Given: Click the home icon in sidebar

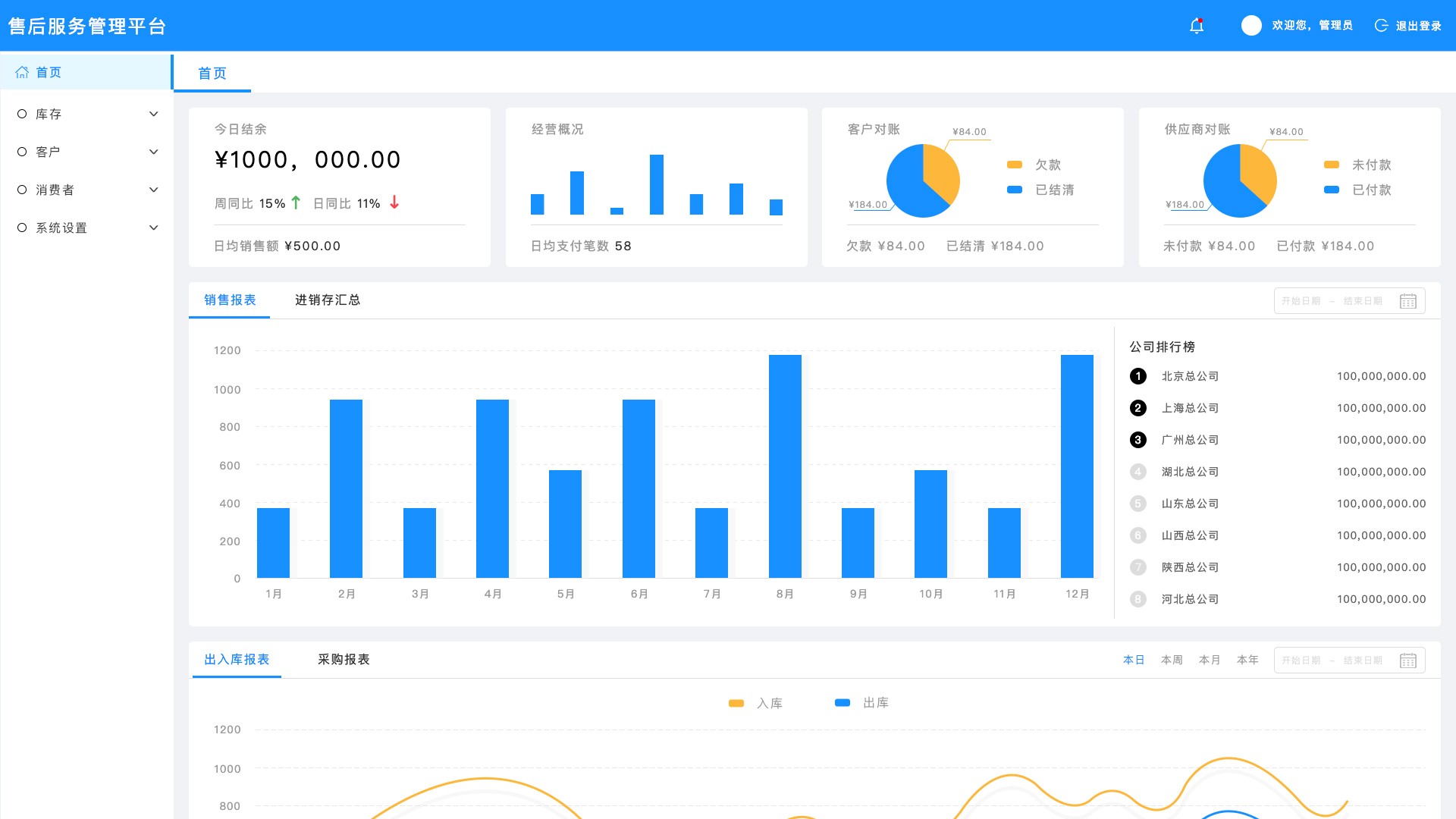Looking at the screenshot, I should click(x=22, y=72).
